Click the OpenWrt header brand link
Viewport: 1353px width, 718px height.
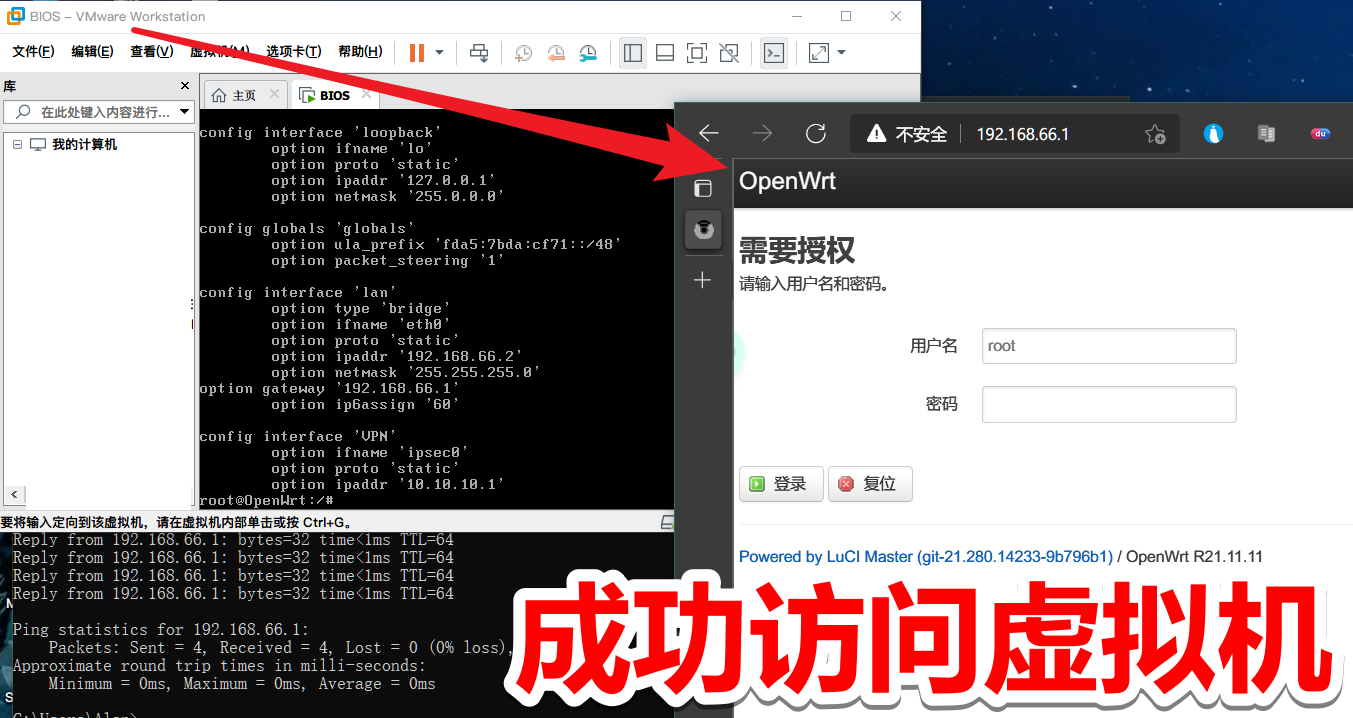[x=787, y=181]
